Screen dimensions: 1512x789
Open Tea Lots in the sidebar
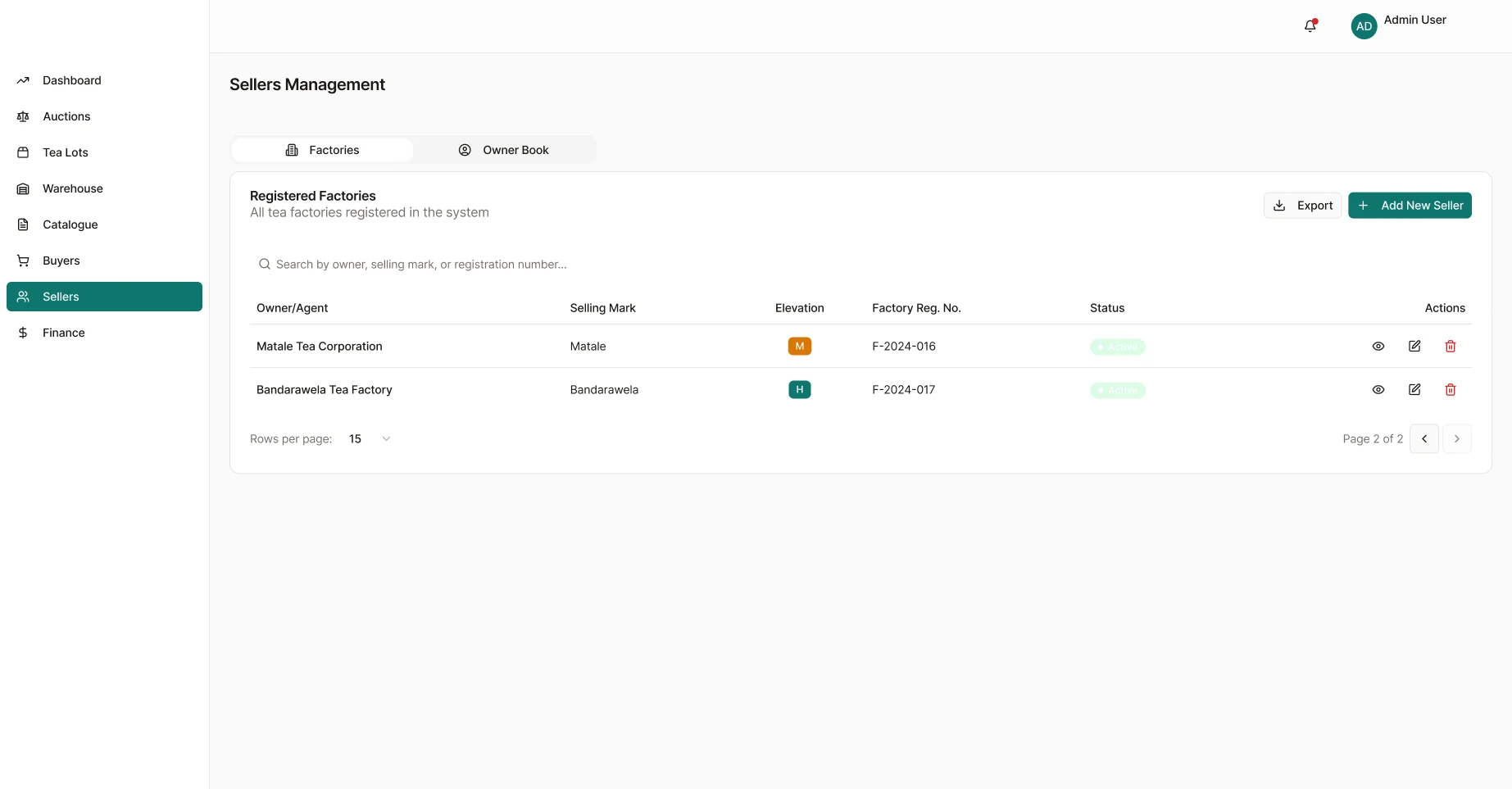[104, 152]
